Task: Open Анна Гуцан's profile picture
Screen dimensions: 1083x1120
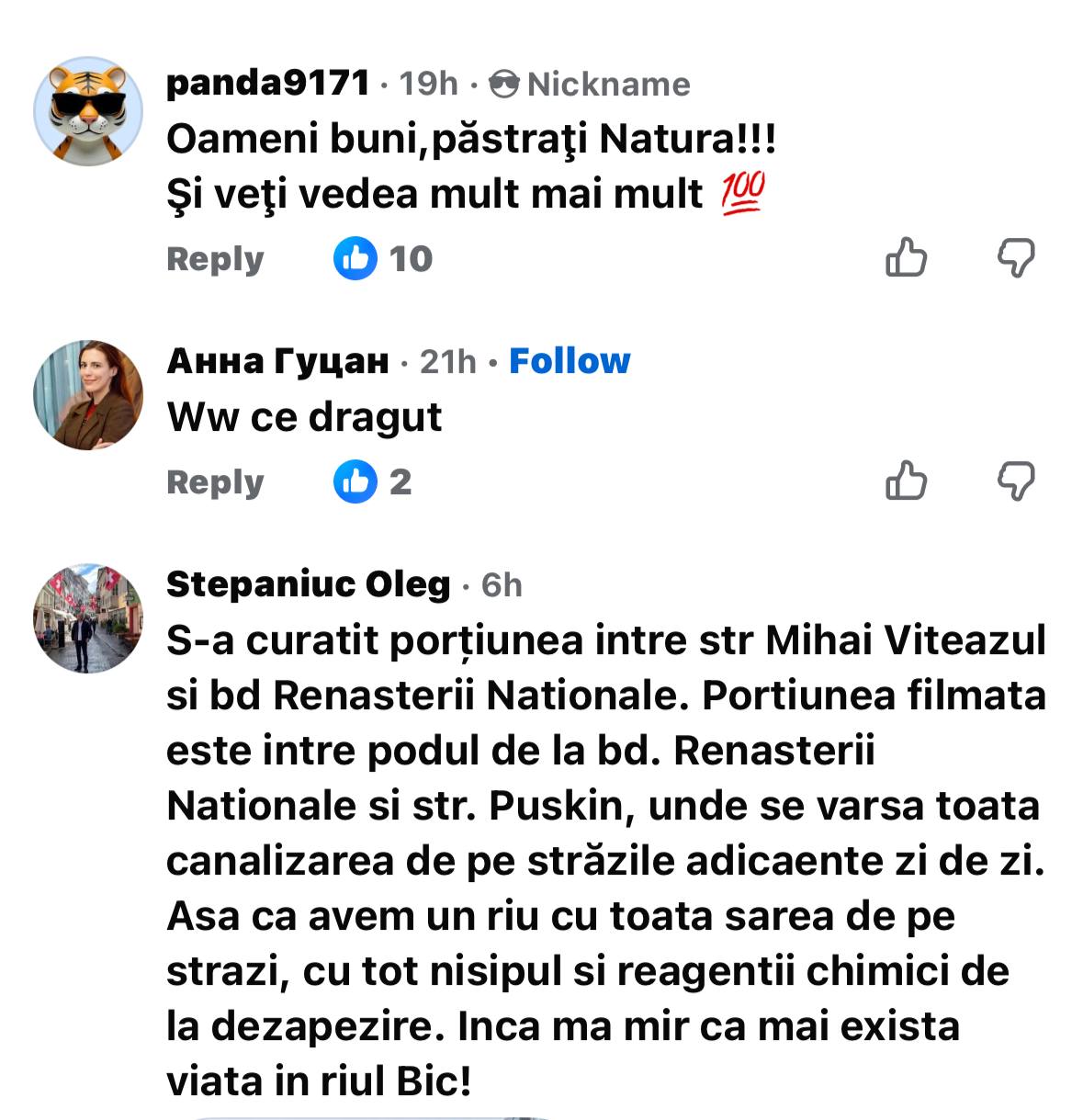Action: (x=88, y=395)
